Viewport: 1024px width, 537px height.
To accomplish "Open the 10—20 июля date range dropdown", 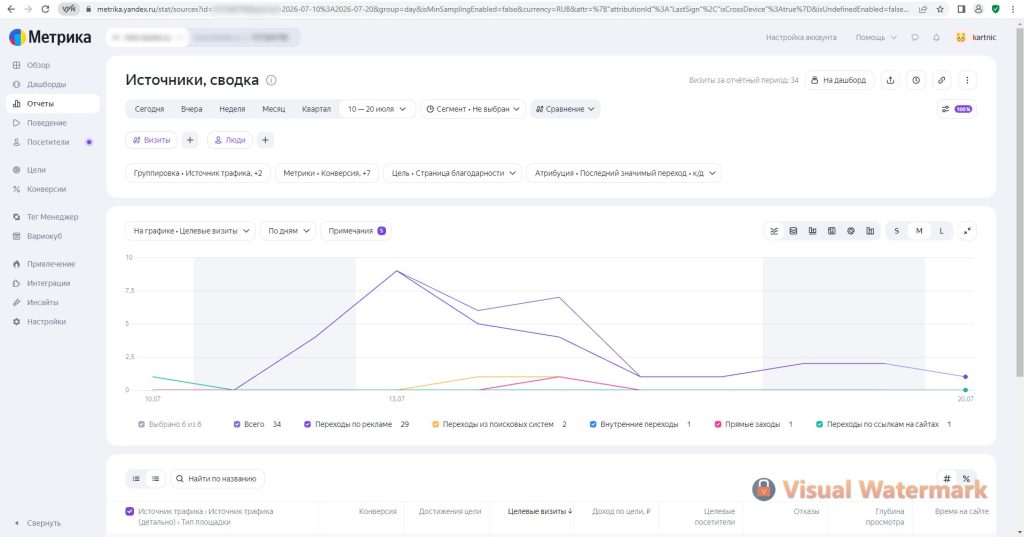I will point(377,109).
